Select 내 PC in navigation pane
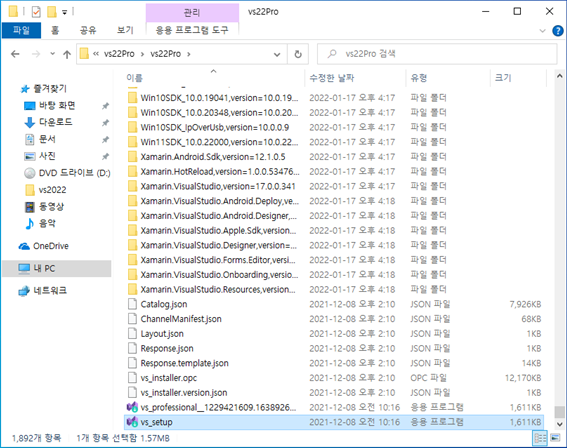Image resolution: width=567 pixels, height=448 pixels. pyautogui.click(x=56, y=268)
